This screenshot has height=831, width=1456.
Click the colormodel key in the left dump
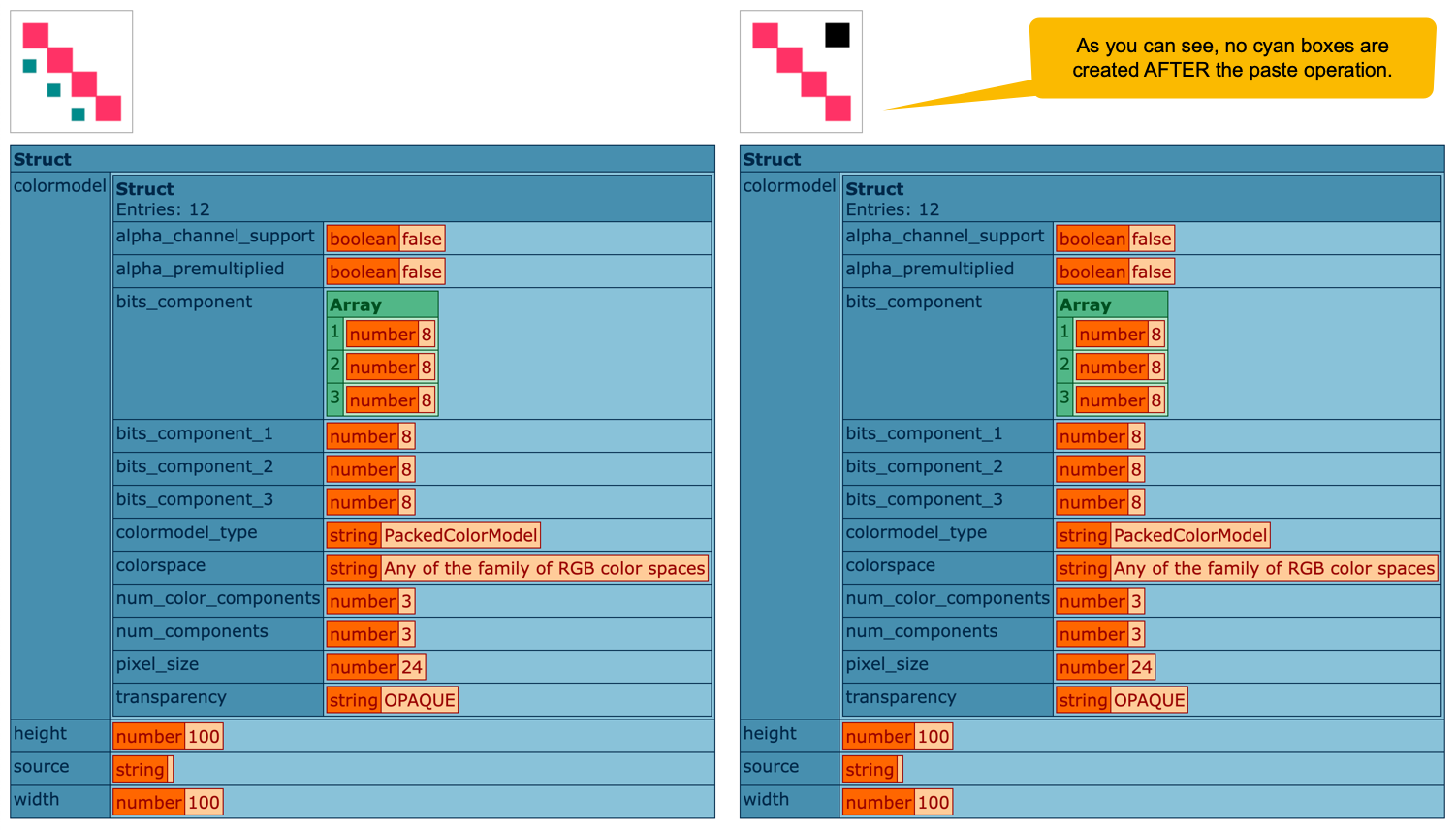coord(60,185)
